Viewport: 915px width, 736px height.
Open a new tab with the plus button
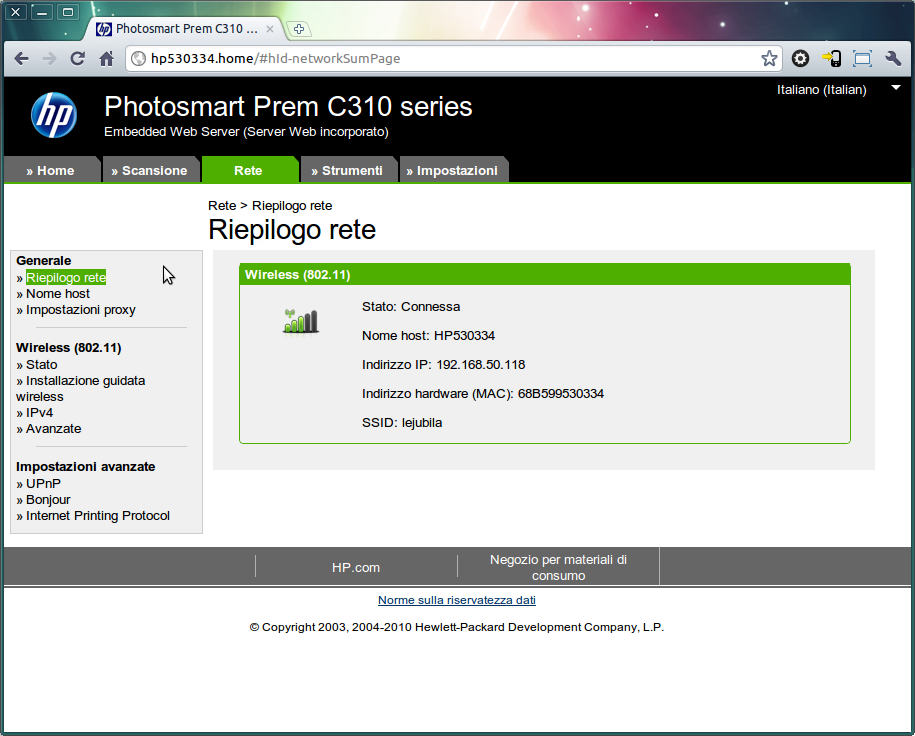coord(299,29)
